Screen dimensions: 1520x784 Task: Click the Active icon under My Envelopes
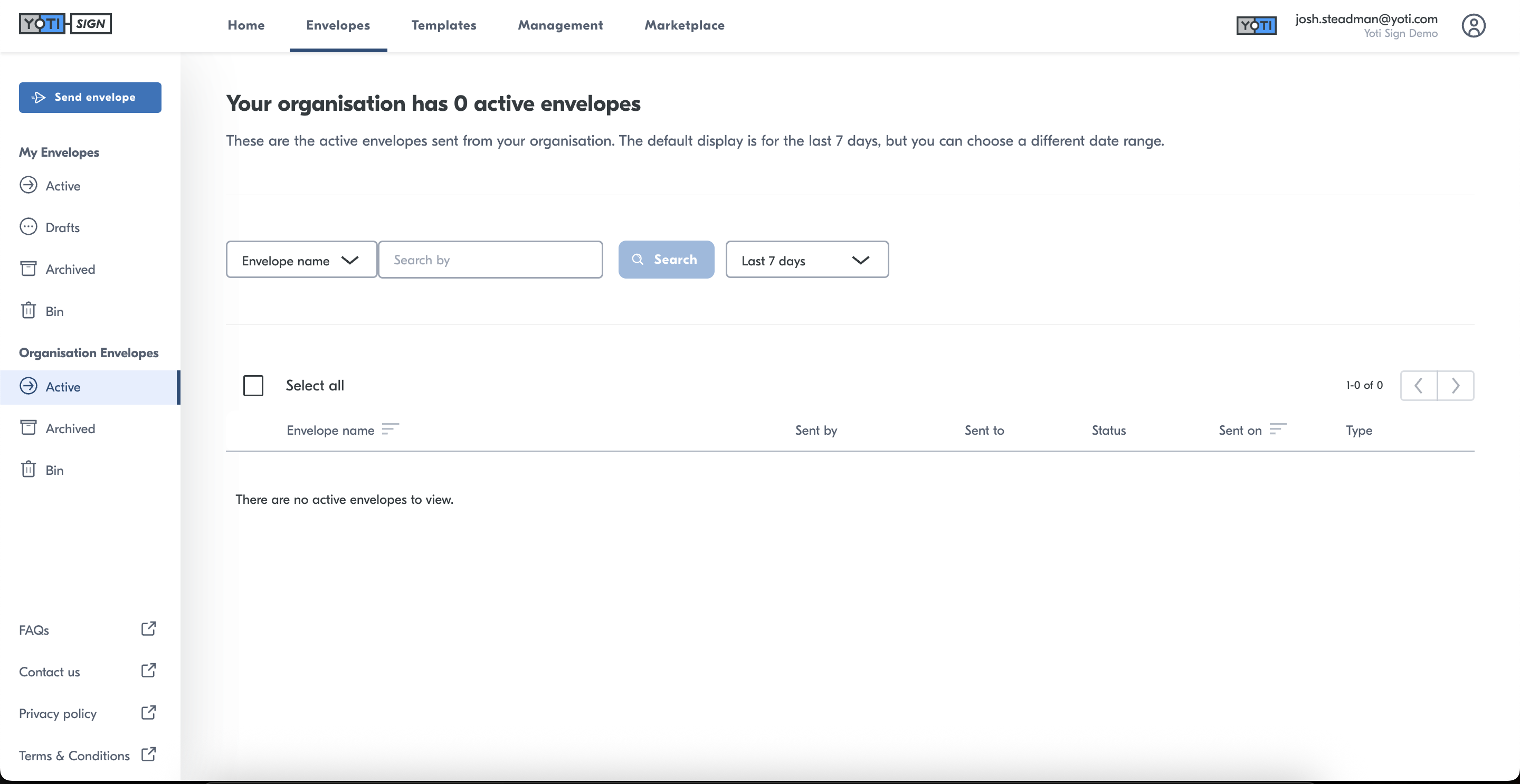pos(28,185)
